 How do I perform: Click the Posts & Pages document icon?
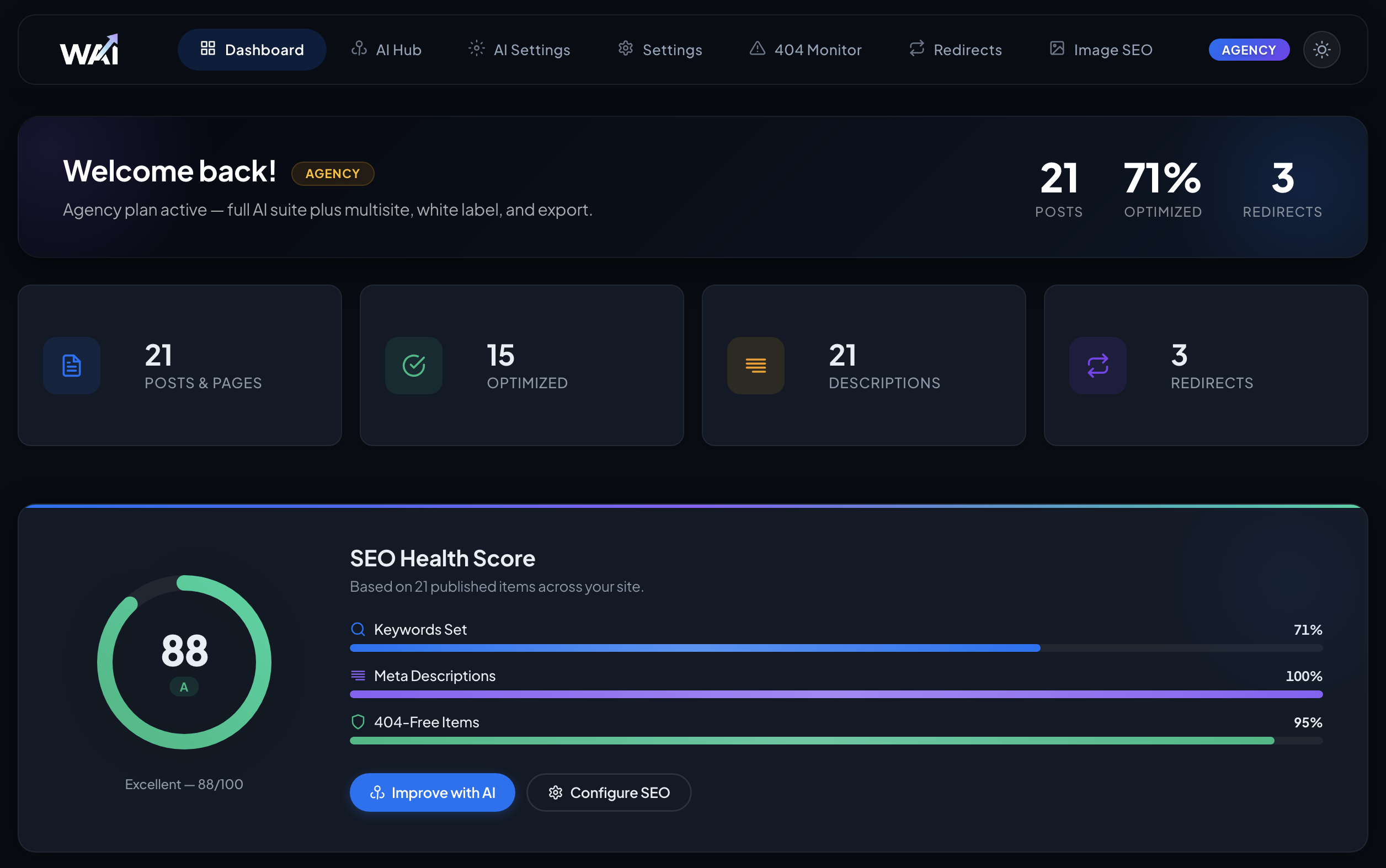pos(72,366)
